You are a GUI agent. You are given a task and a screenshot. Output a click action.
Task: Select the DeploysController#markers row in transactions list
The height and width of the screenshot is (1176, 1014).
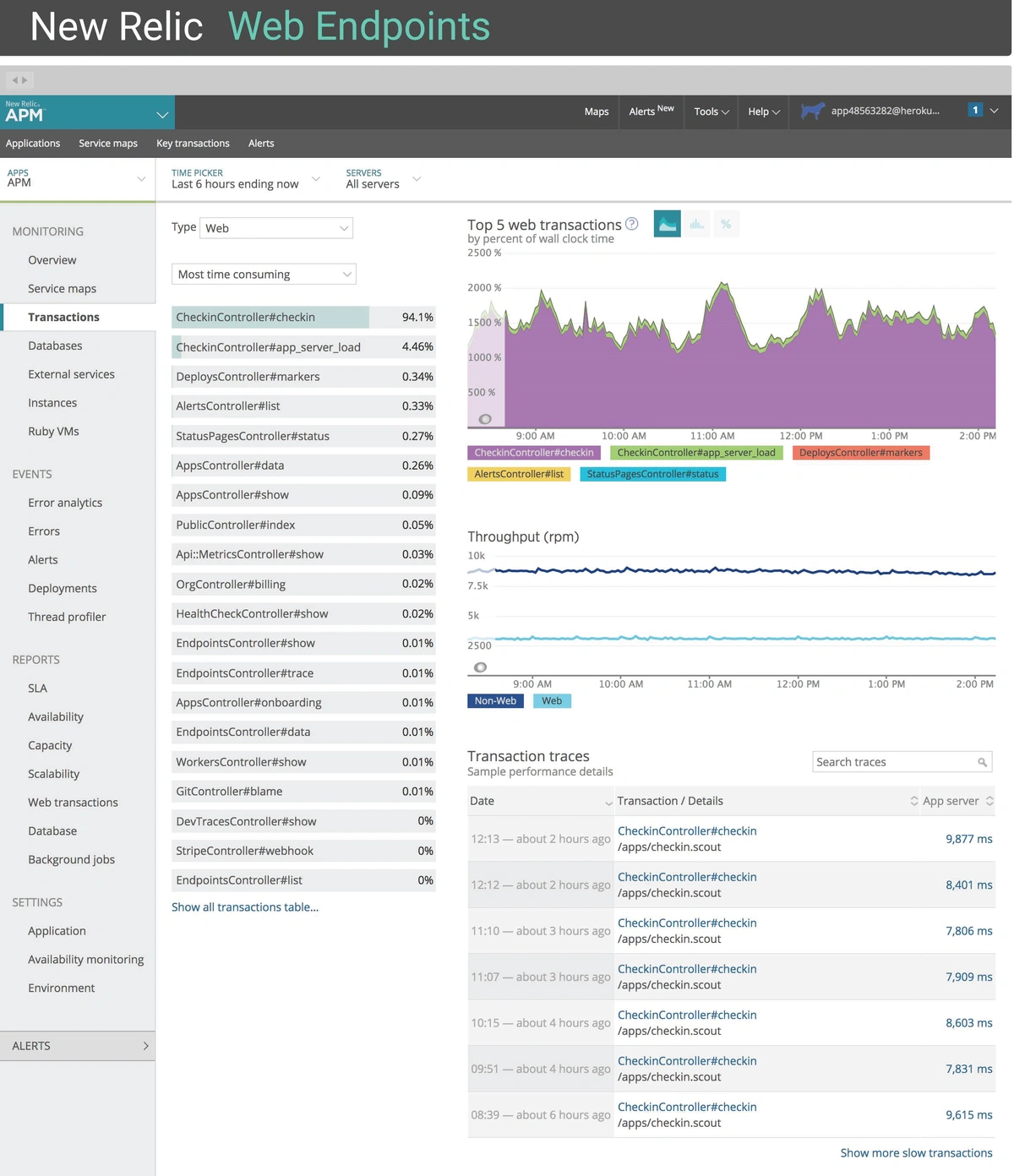tap(303, 377)
